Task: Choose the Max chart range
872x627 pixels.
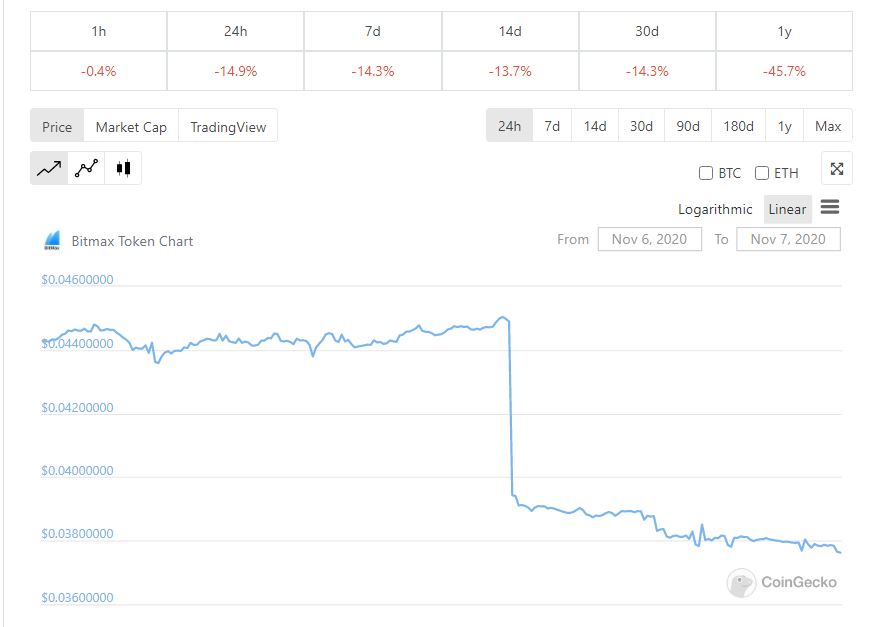Action: tap(828, 126)
